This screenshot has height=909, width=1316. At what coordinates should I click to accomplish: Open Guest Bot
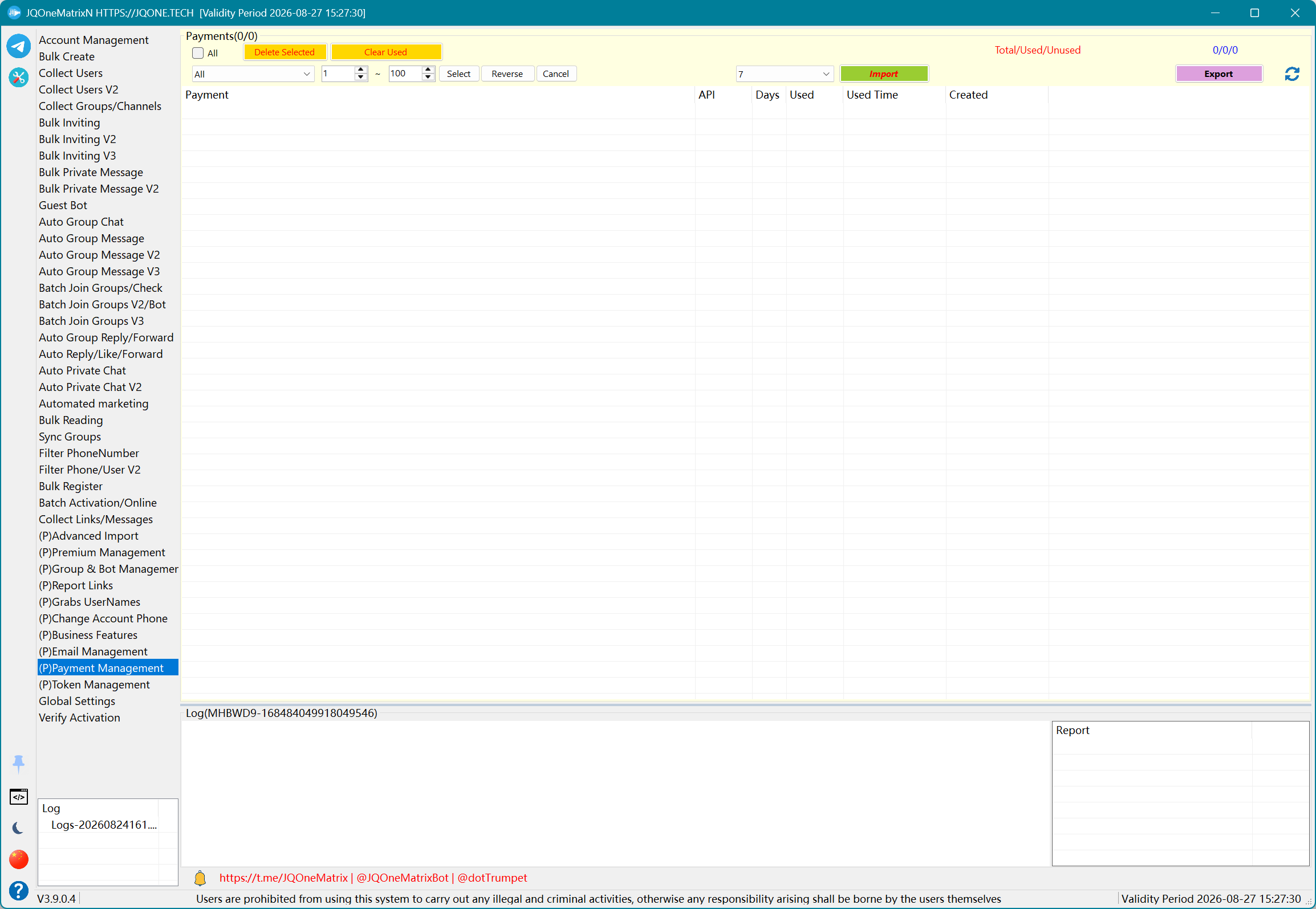pos(63,205)
